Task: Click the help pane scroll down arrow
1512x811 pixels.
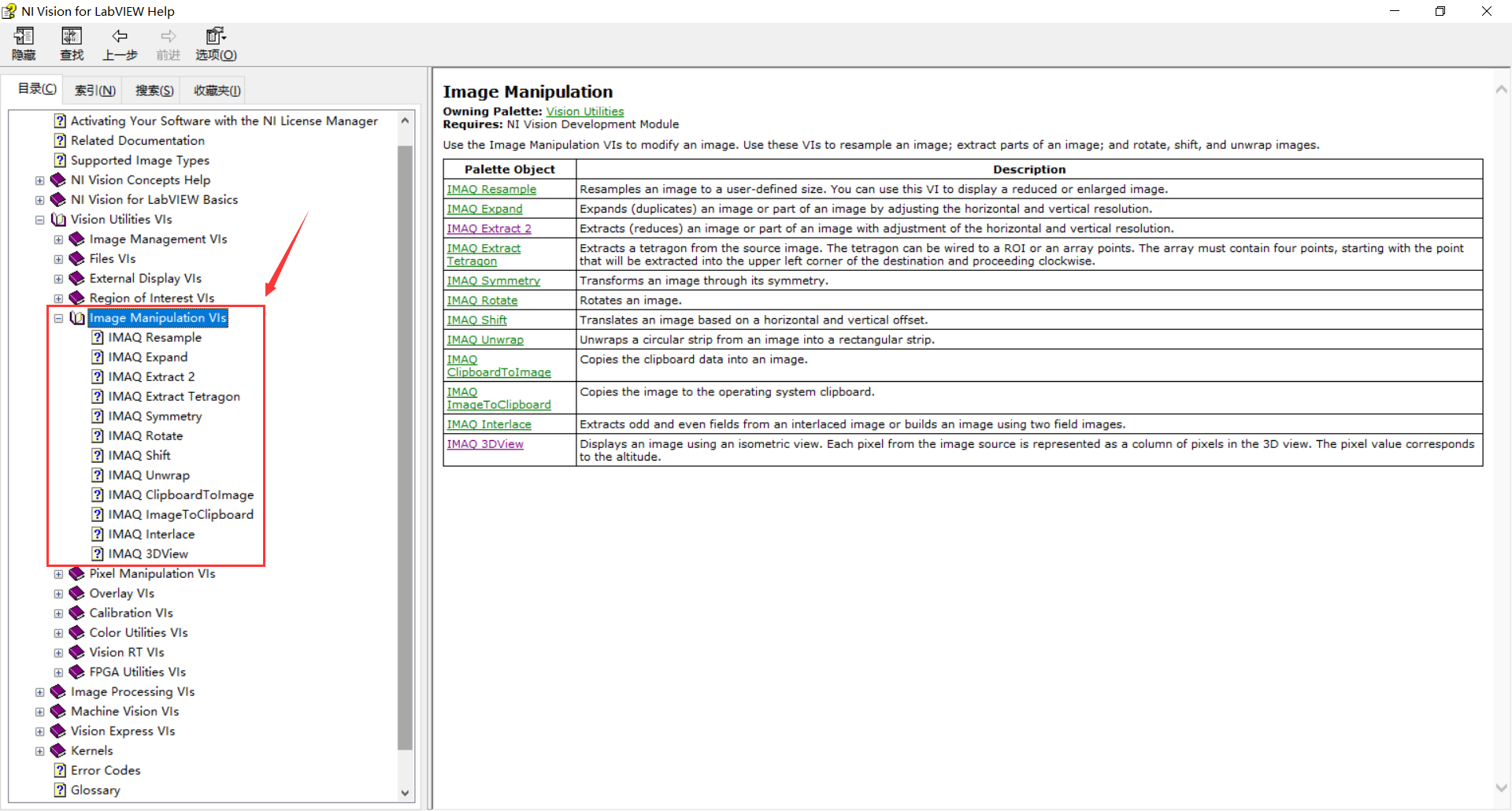Action: pyautogui.click(x=1502, y=787)
